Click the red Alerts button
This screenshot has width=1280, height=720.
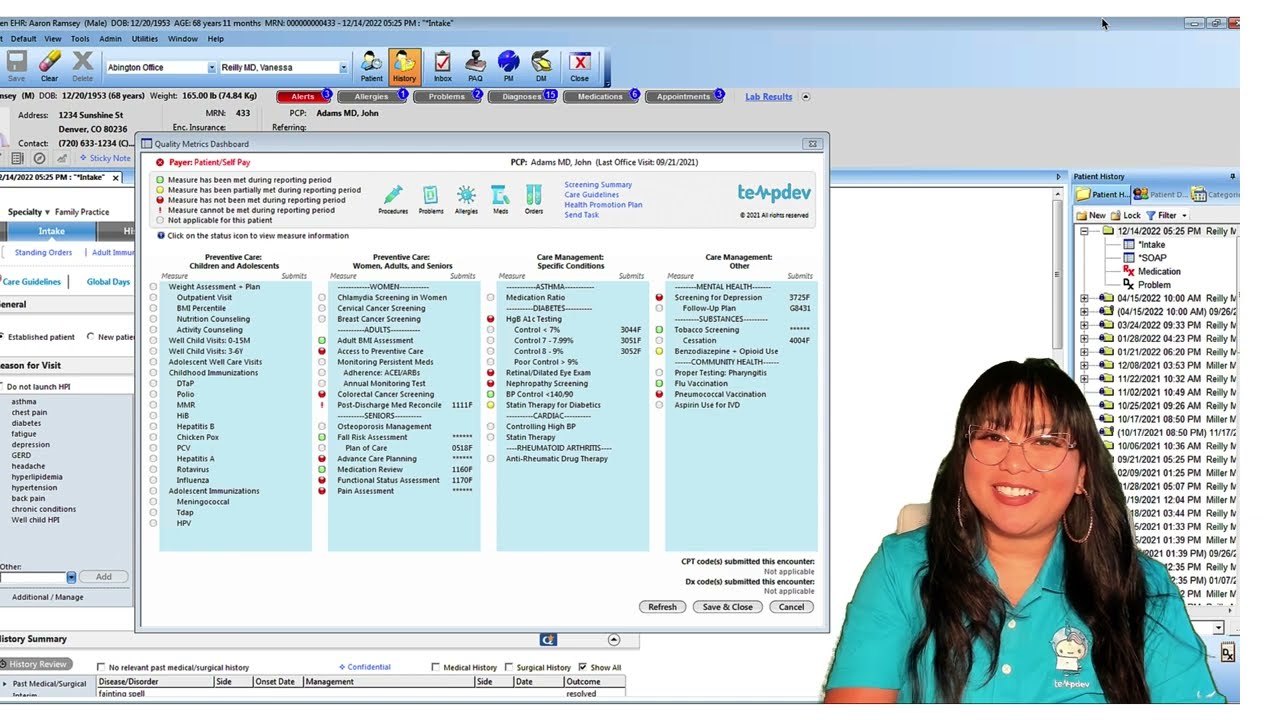tap(303, 97)
